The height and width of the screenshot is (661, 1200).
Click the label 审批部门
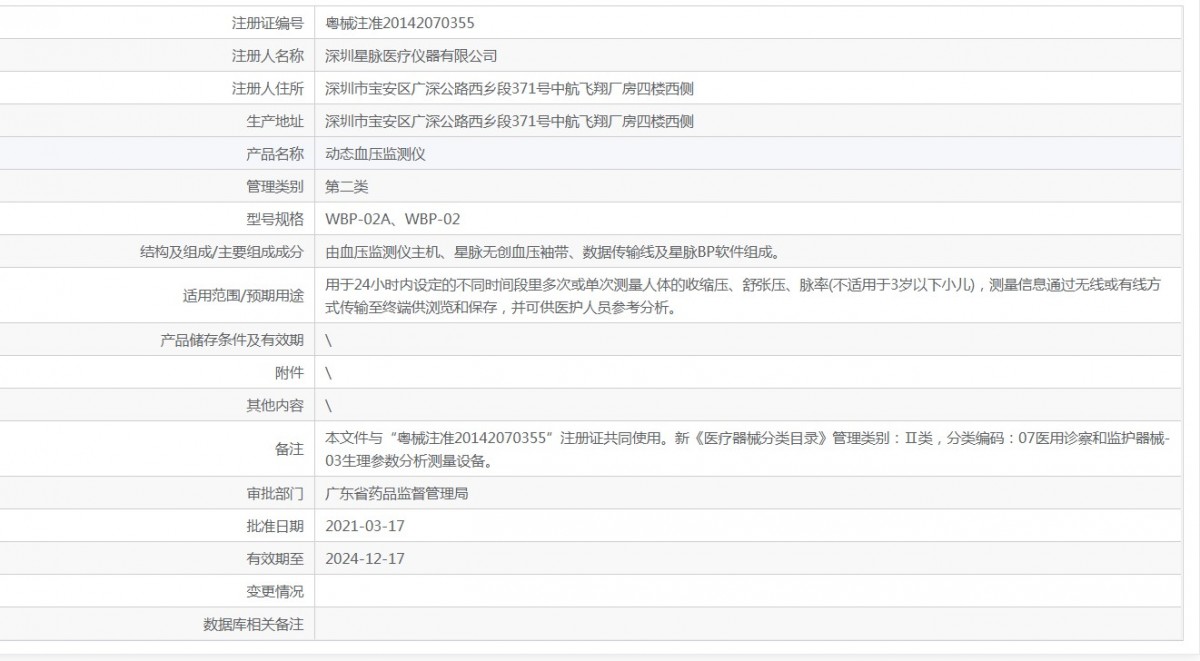click(x=275, y=494)
